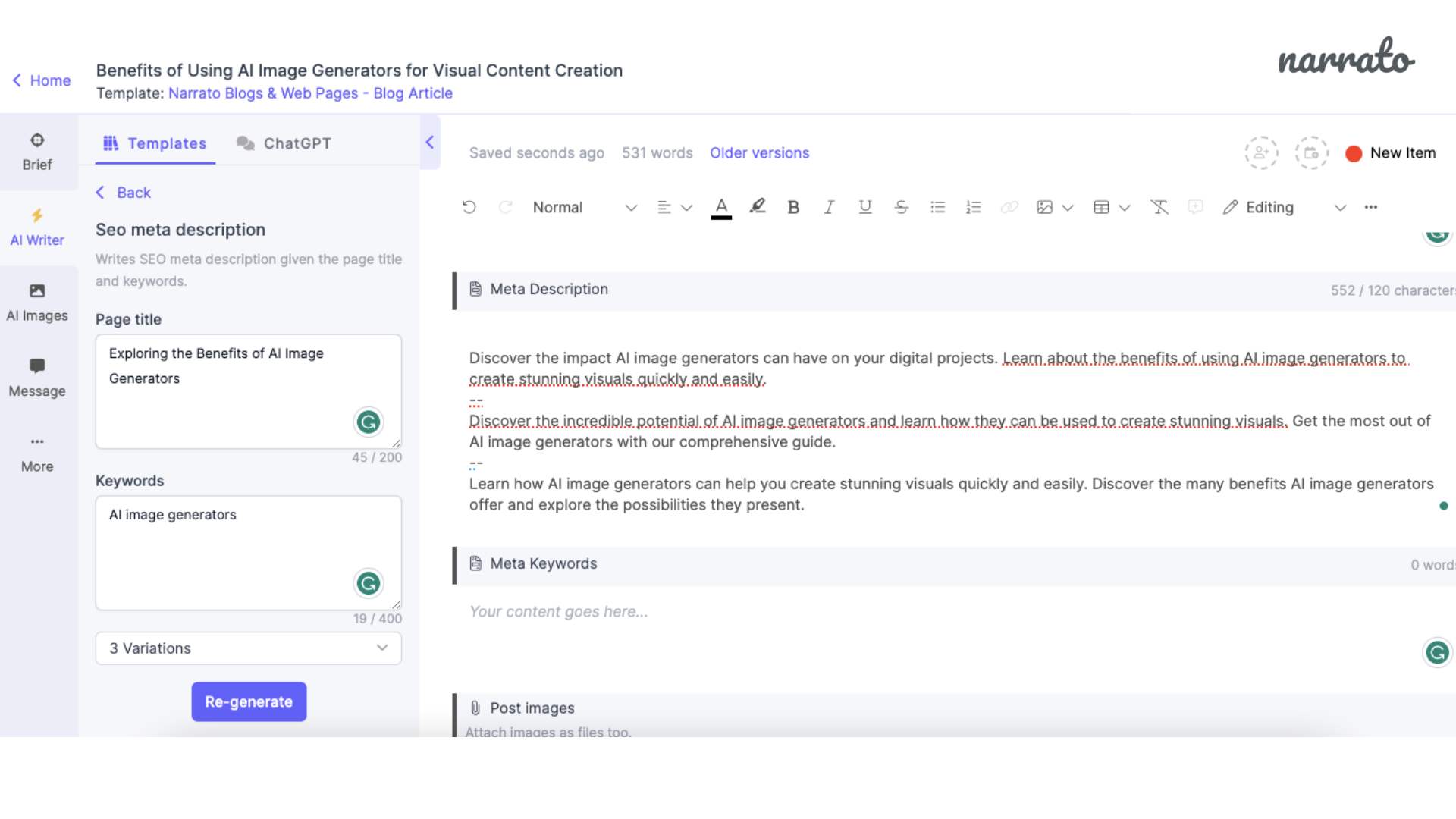Click the Meta Keywords section header

pyautogui.click(x=954, y=565)
